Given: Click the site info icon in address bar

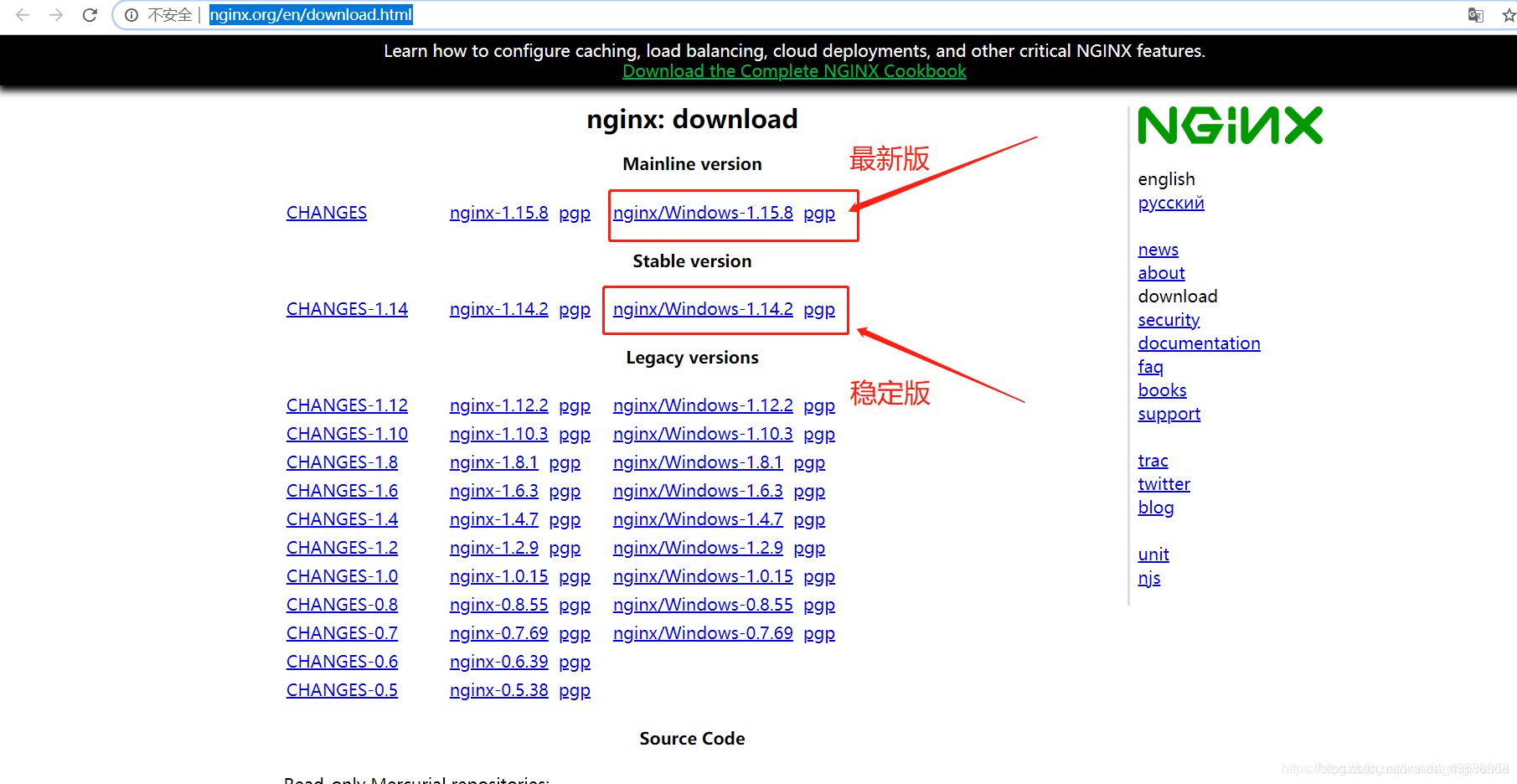Looking at the screenshot, I should [x=132, y=15].
